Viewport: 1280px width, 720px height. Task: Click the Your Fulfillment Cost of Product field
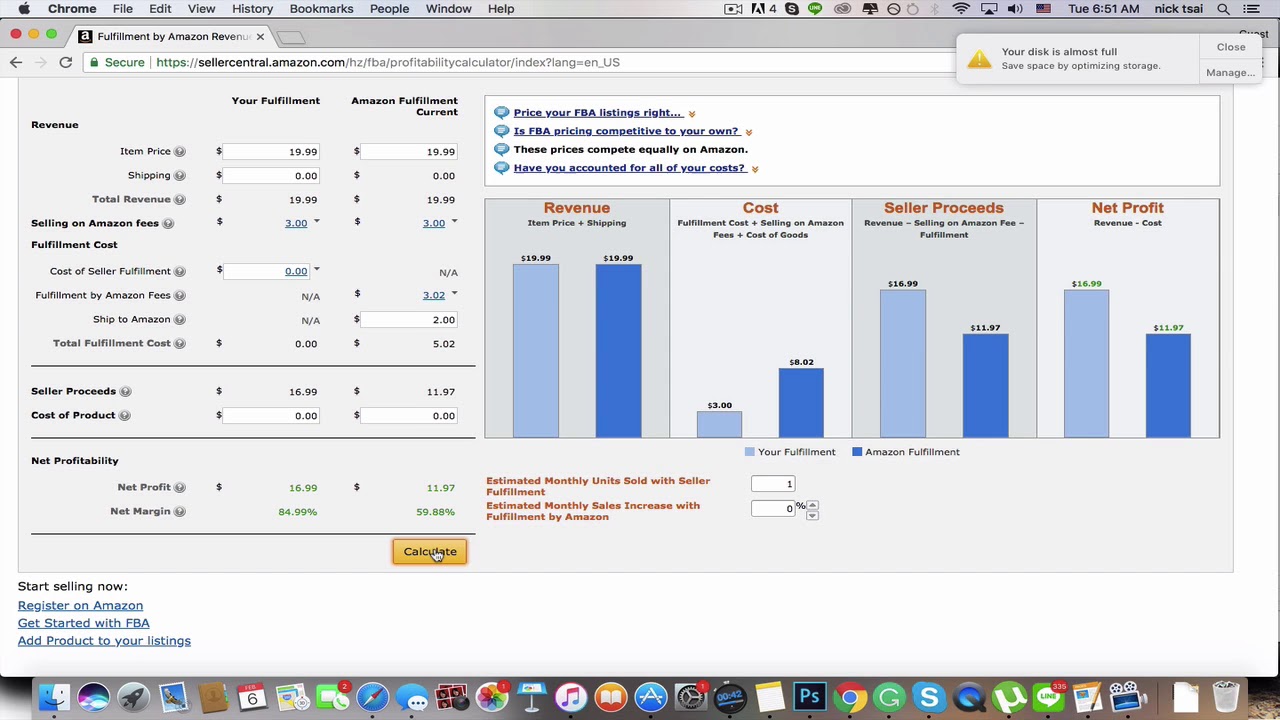271,416
